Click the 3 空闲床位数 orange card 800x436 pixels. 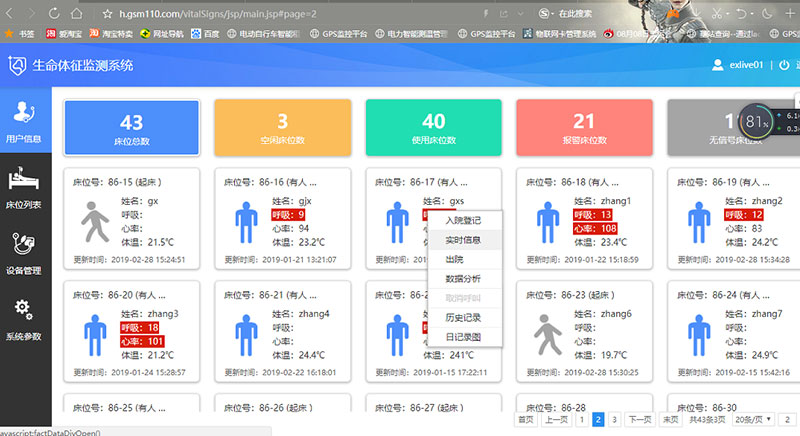pos(283,127)
